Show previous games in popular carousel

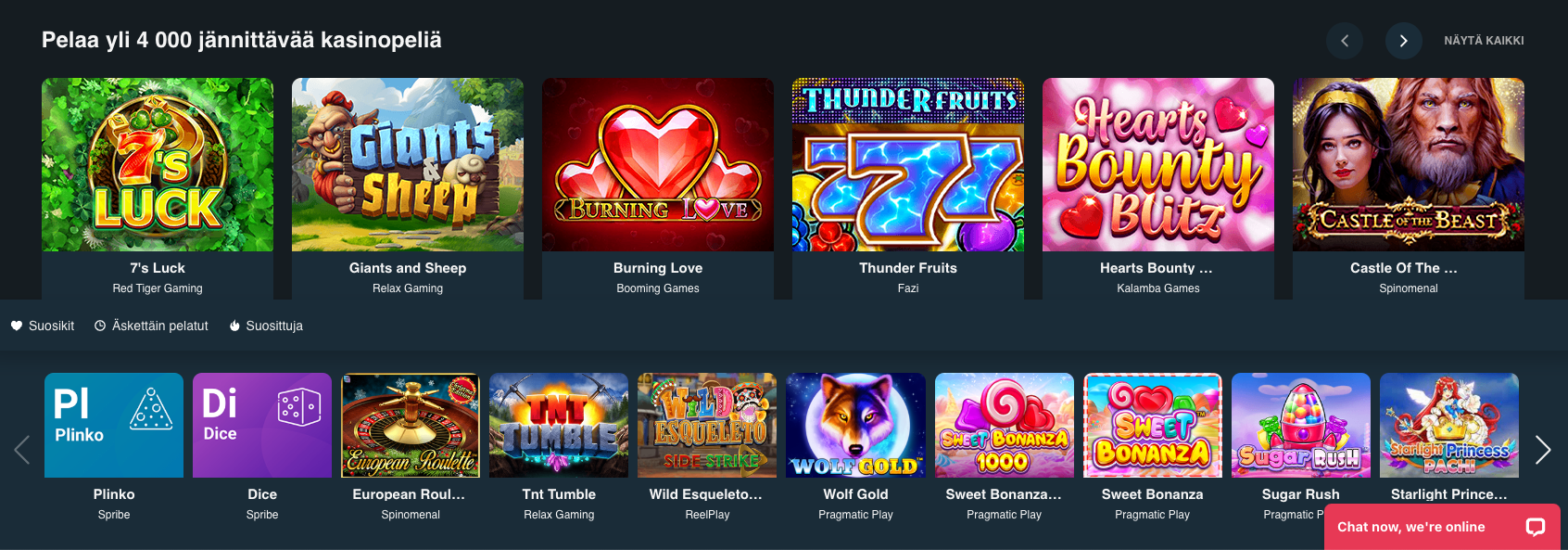(22, 450)
